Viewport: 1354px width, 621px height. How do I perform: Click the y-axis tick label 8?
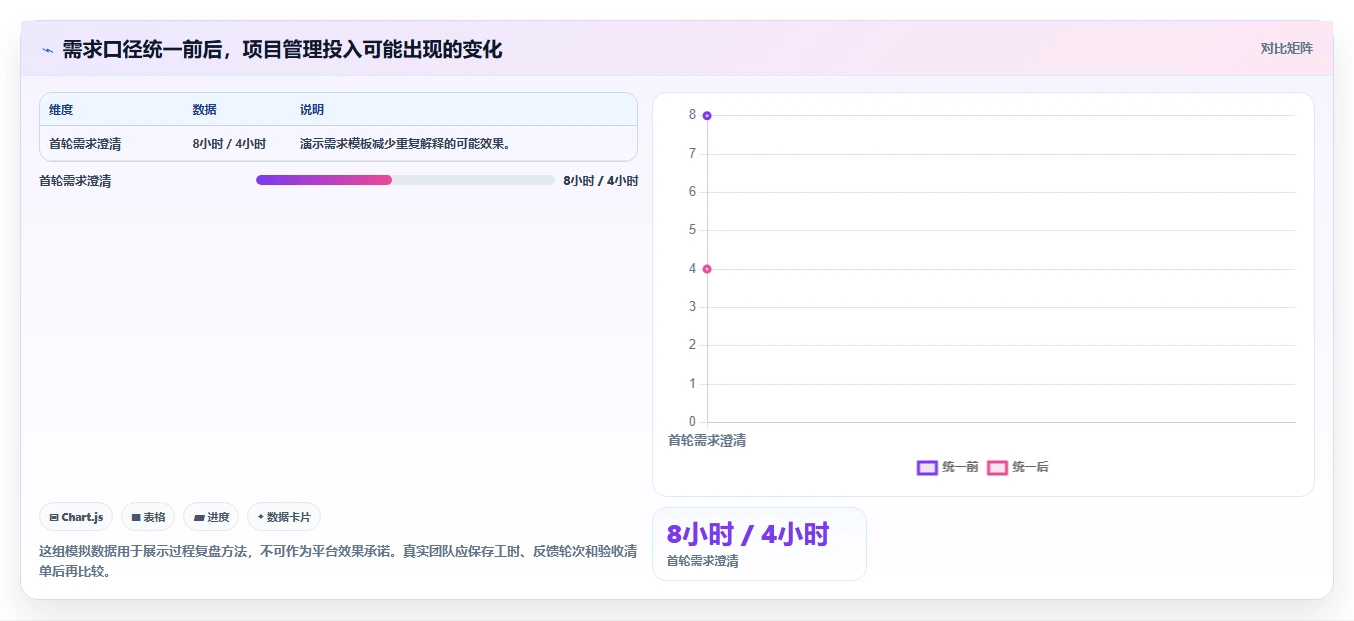[x=692, y=115]
